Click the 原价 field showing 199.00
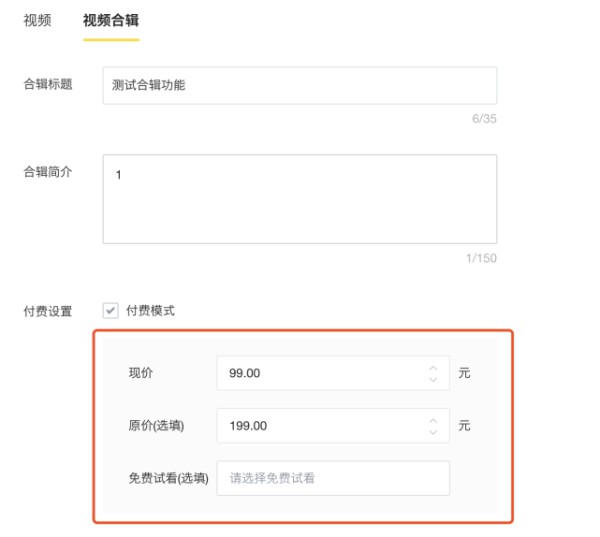Image resolution: width=600 pixels, height=537 pixels. point(320,425)
